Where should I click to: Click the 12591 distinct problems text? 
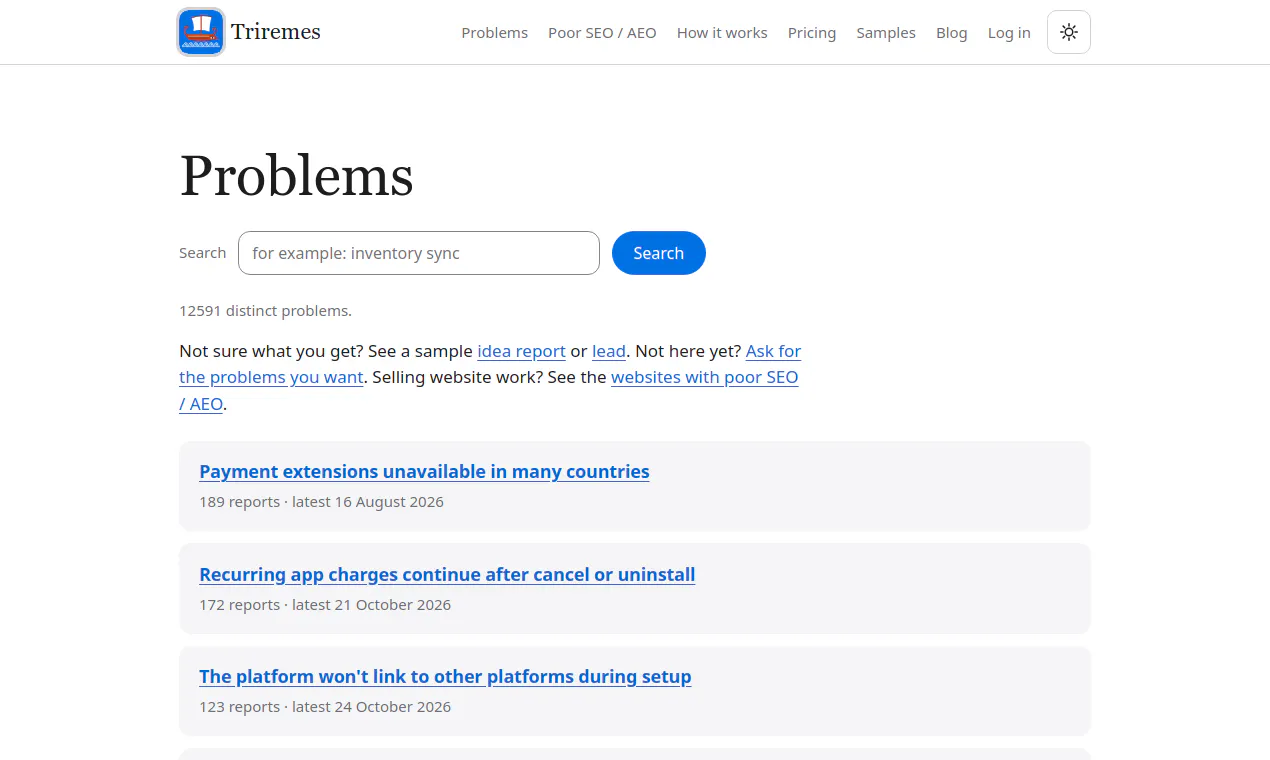(265, 311)
